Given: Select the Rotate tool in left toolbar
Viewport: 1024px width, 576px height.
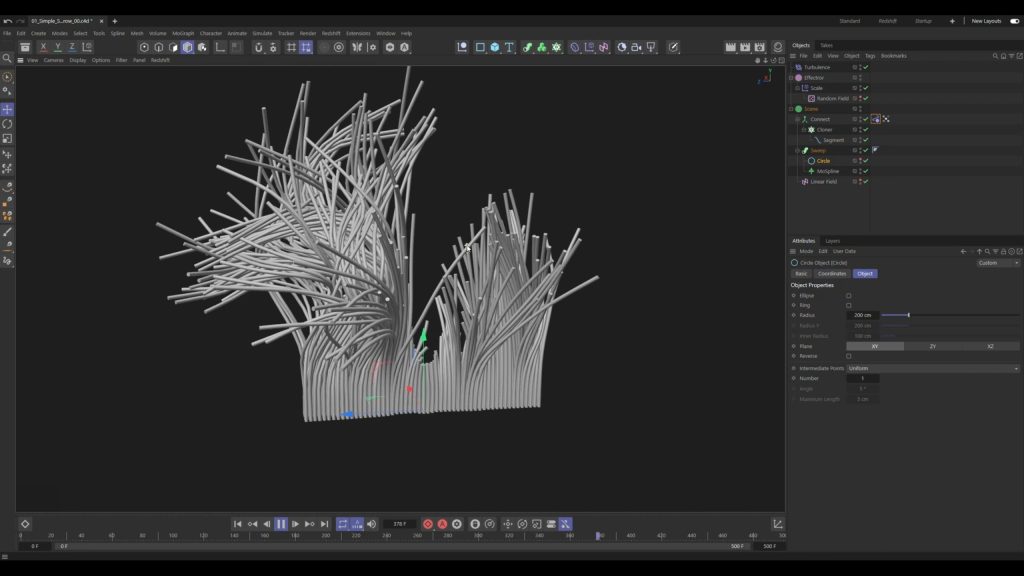Looking at the screenshot, I should point(7,124).
